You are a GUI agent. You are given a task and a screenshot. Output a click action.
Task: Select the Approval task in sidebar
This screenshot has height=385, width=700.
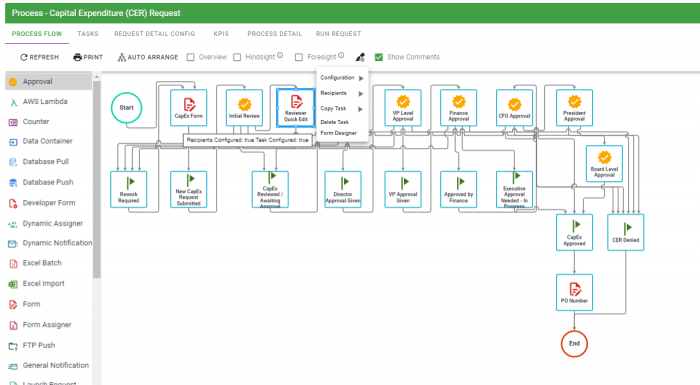(x=48, y=82)
